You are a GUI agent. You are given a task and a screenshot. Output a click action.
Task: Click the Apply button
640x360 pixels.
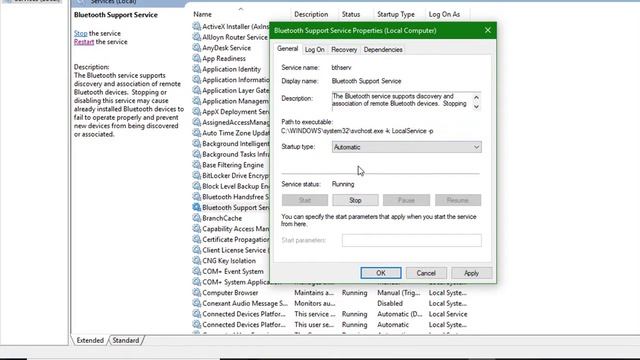coord(471,273)
